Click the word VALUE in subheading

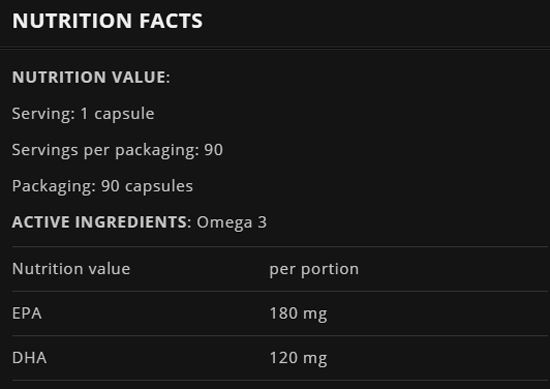[141, 77]
